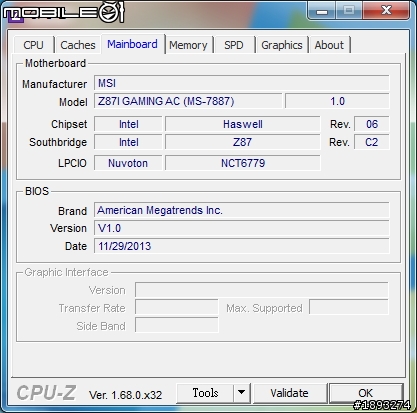Switch to the CPU tab
The height and width of the screenshot is (413, 417).
34,45
